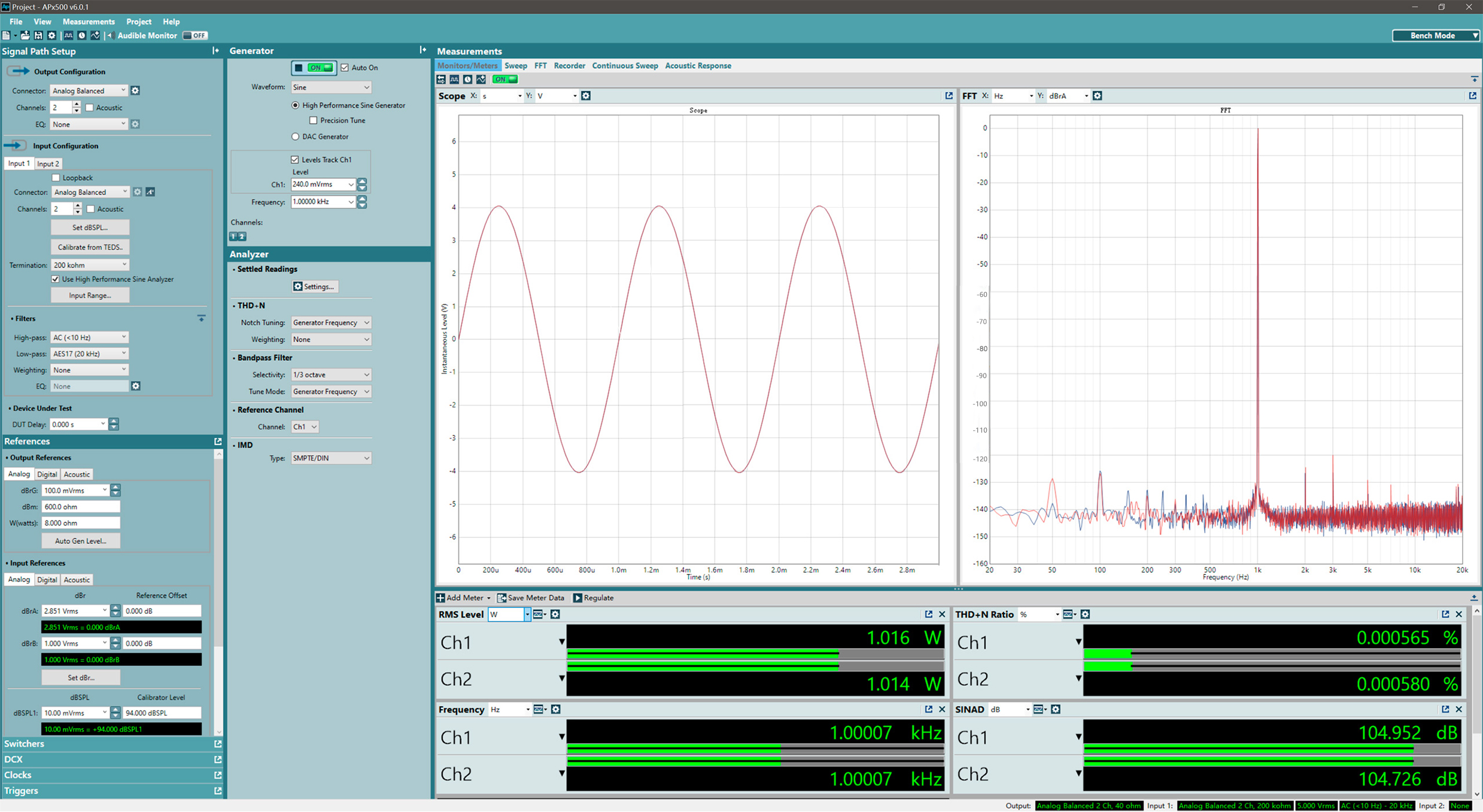Collapse the Generator panel pin icon

(423, 50)
